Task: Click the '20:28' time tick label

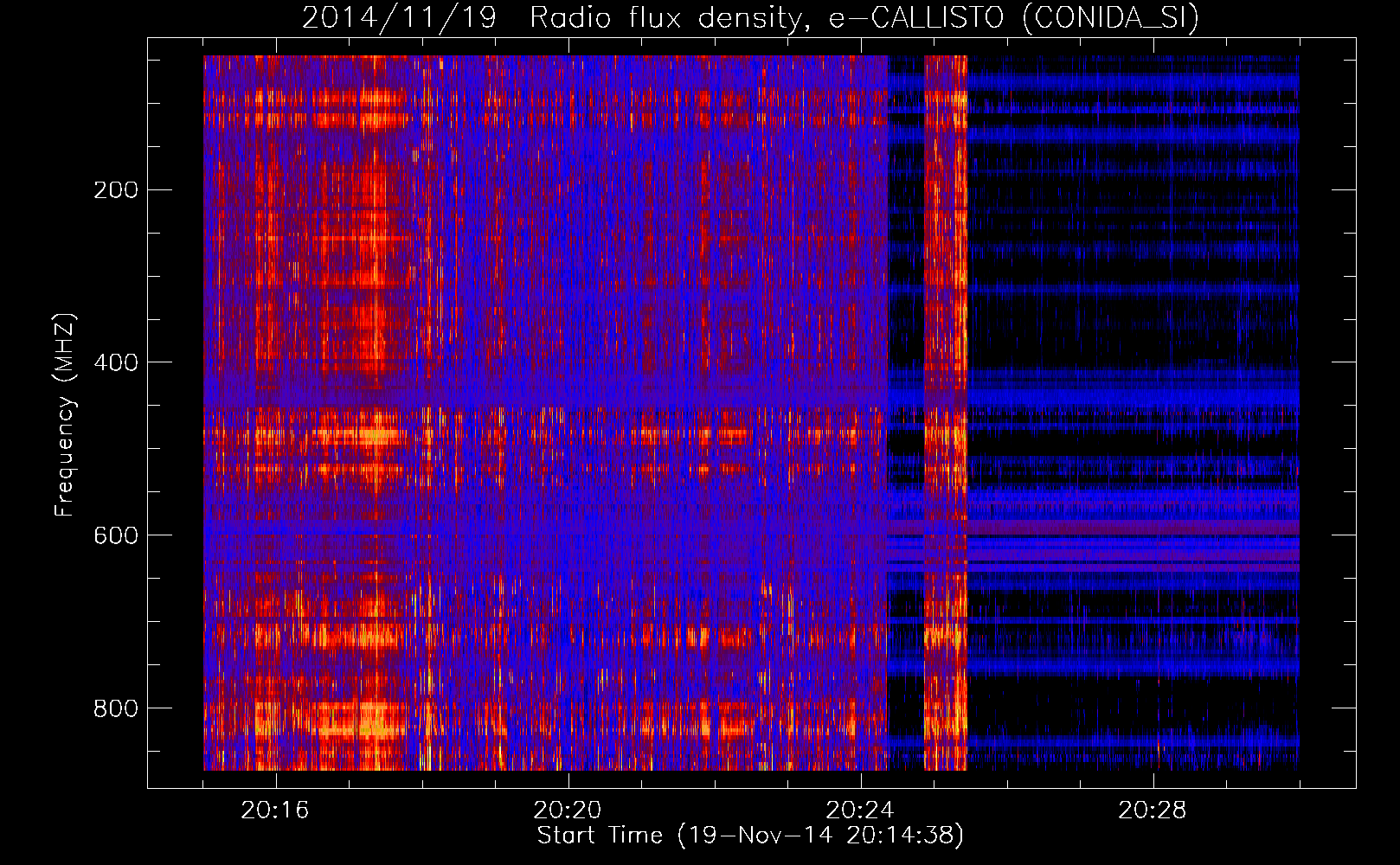Action: pos(1153,811)
